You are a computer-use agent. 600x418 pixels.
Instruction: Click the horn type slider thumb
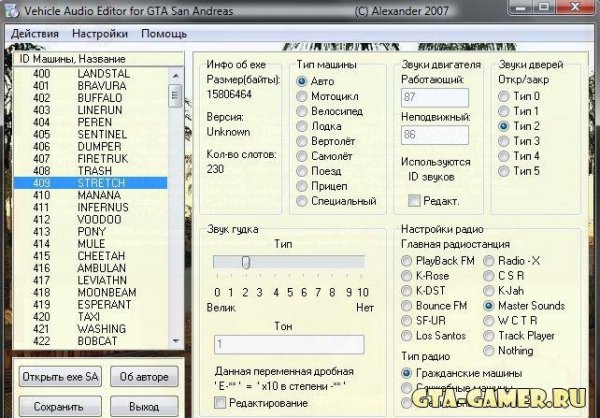click(x=246, y=262)
